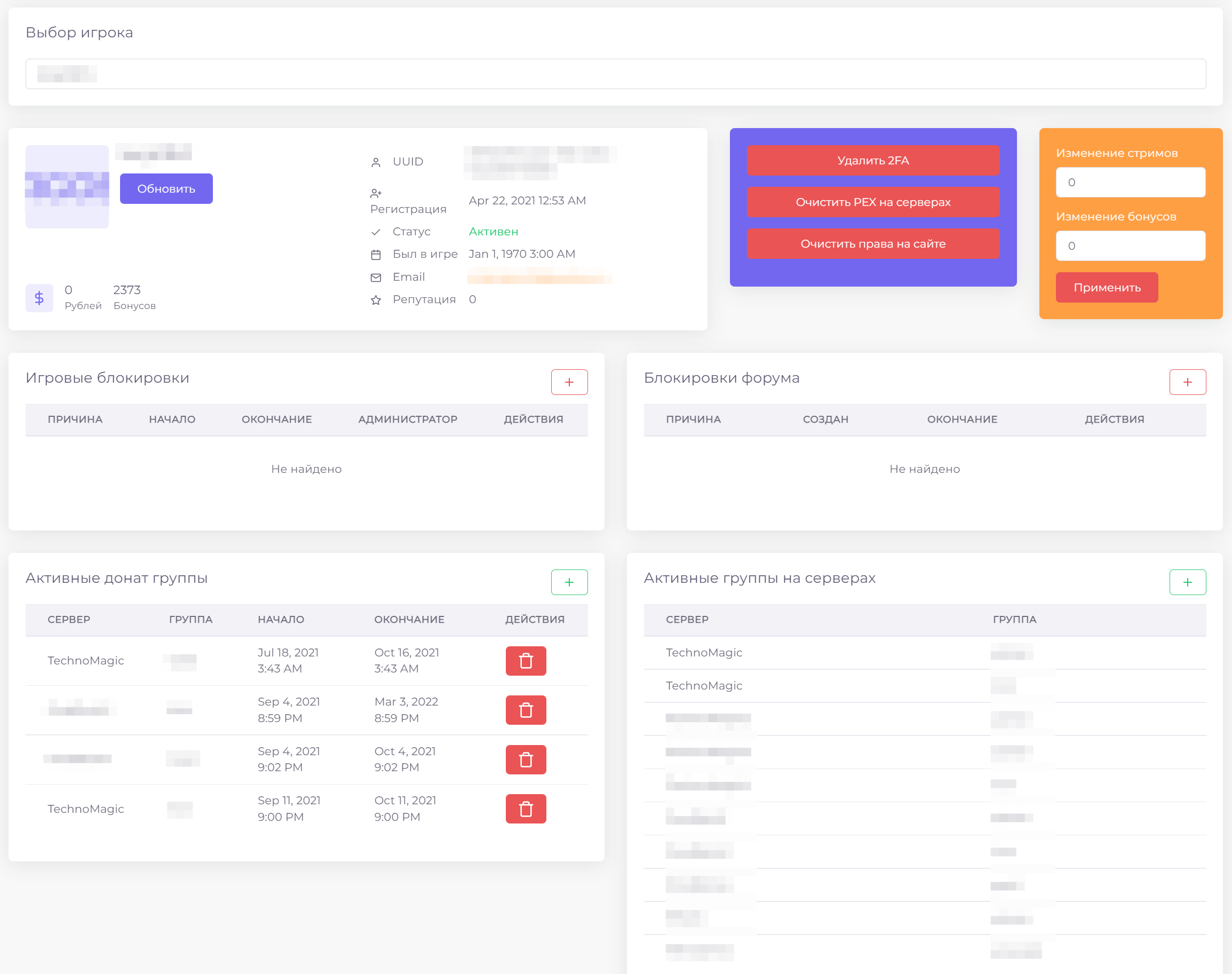Click start date Sep 4, 2021 8:59 PM

click(289, 710)
